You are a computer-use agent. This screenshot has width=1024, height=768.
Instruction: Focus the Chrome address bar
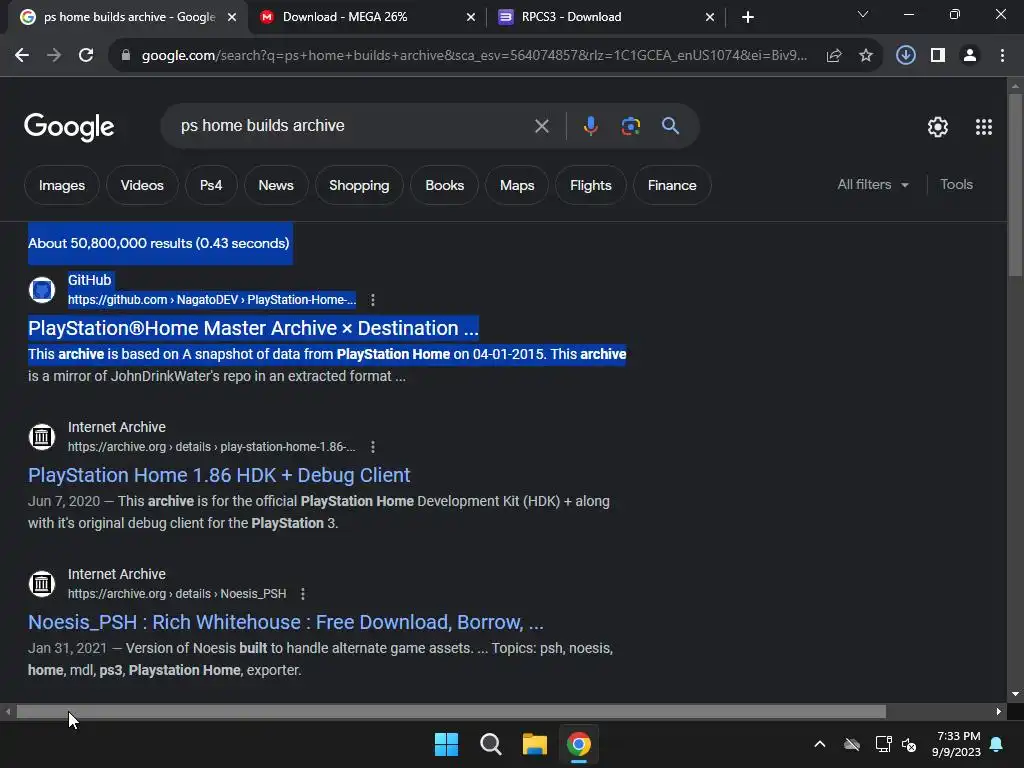tap(473, 56)
